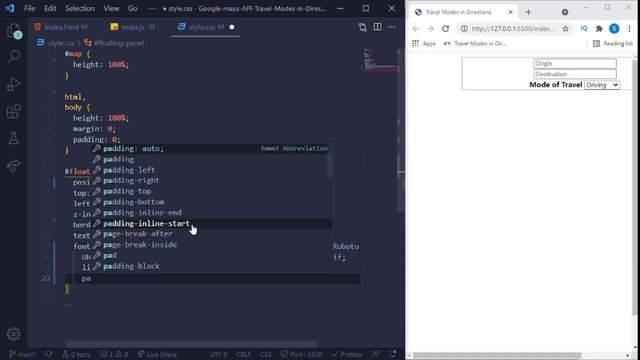Viewport: 640px width, 360px height.
Task: Open the overflow menu ellipsis in menu bar
Action: point(151,8)
